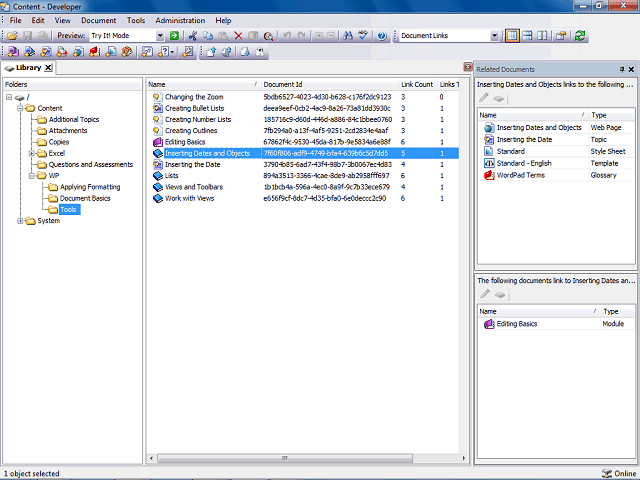Click the Check In up-arrow document icon
This screenshot has height=480, width=640.
coord(211,52)
